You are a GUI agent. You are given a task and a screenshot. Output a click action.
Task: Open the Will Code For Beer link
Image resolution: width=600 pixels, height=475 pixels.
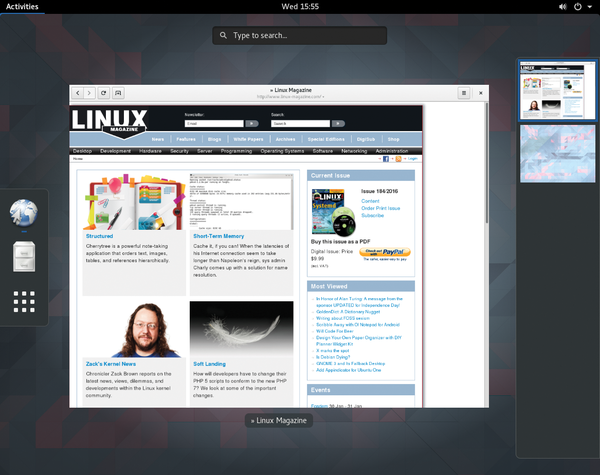click(335, 331)
